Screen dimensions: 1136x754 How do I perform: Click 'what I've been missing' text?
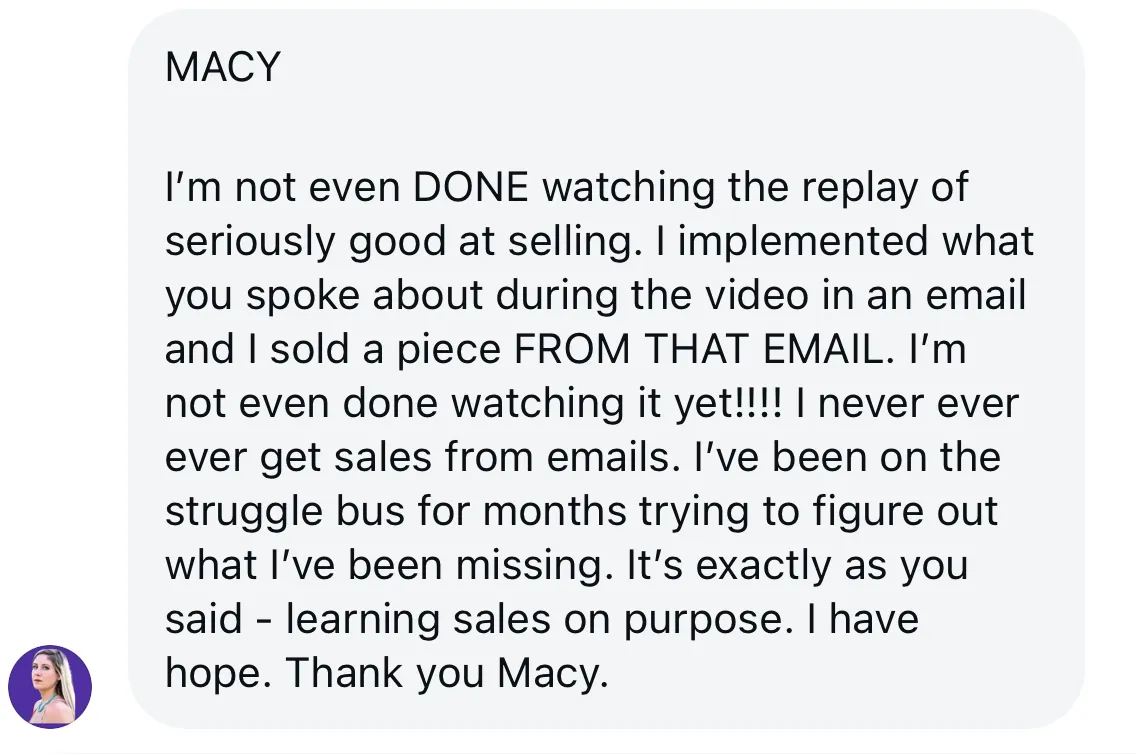click(x=386, y=565)
